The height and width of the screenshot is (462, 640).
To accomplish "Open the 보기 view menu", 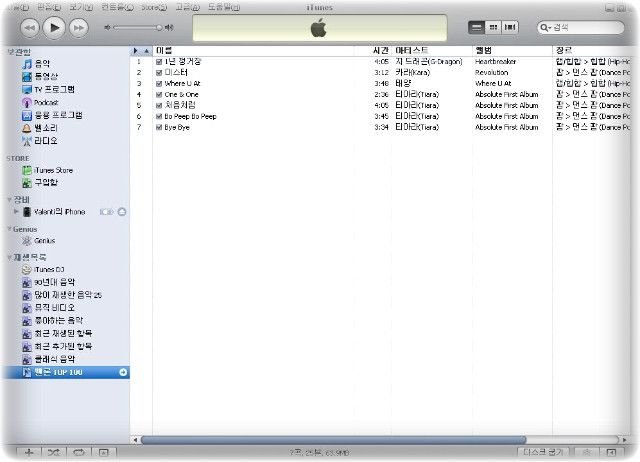I will 81,7.
